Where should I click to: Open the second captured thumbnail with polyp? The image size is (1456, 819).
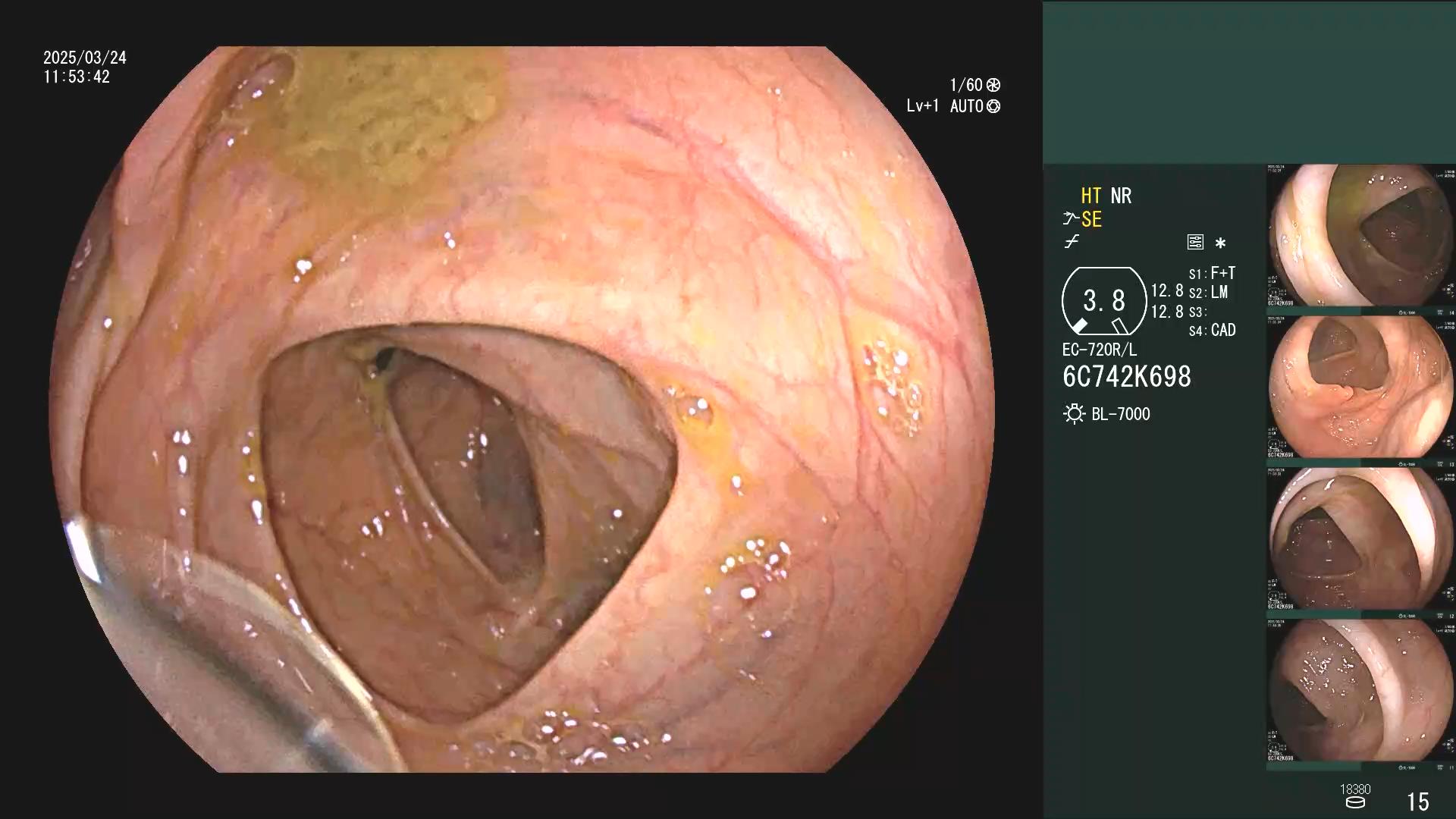pos(1361,388)
